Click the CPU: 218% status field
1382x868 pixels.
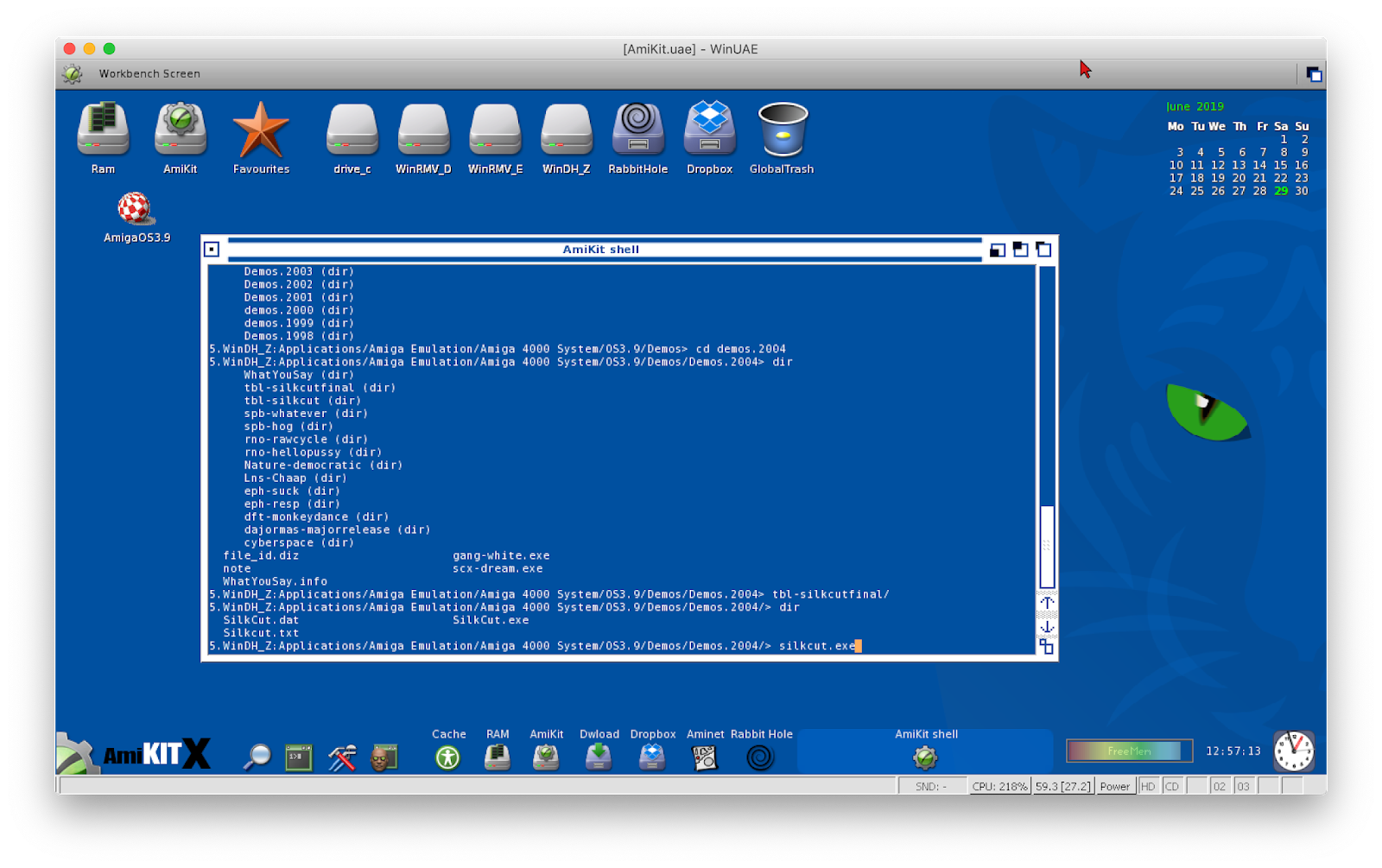(x=999, y=786)
